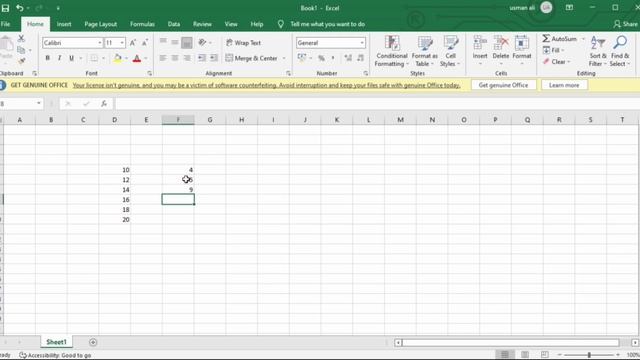Decrease indent of cell
640x360 pixels.
pyautogui.click(x=202, y=58)
